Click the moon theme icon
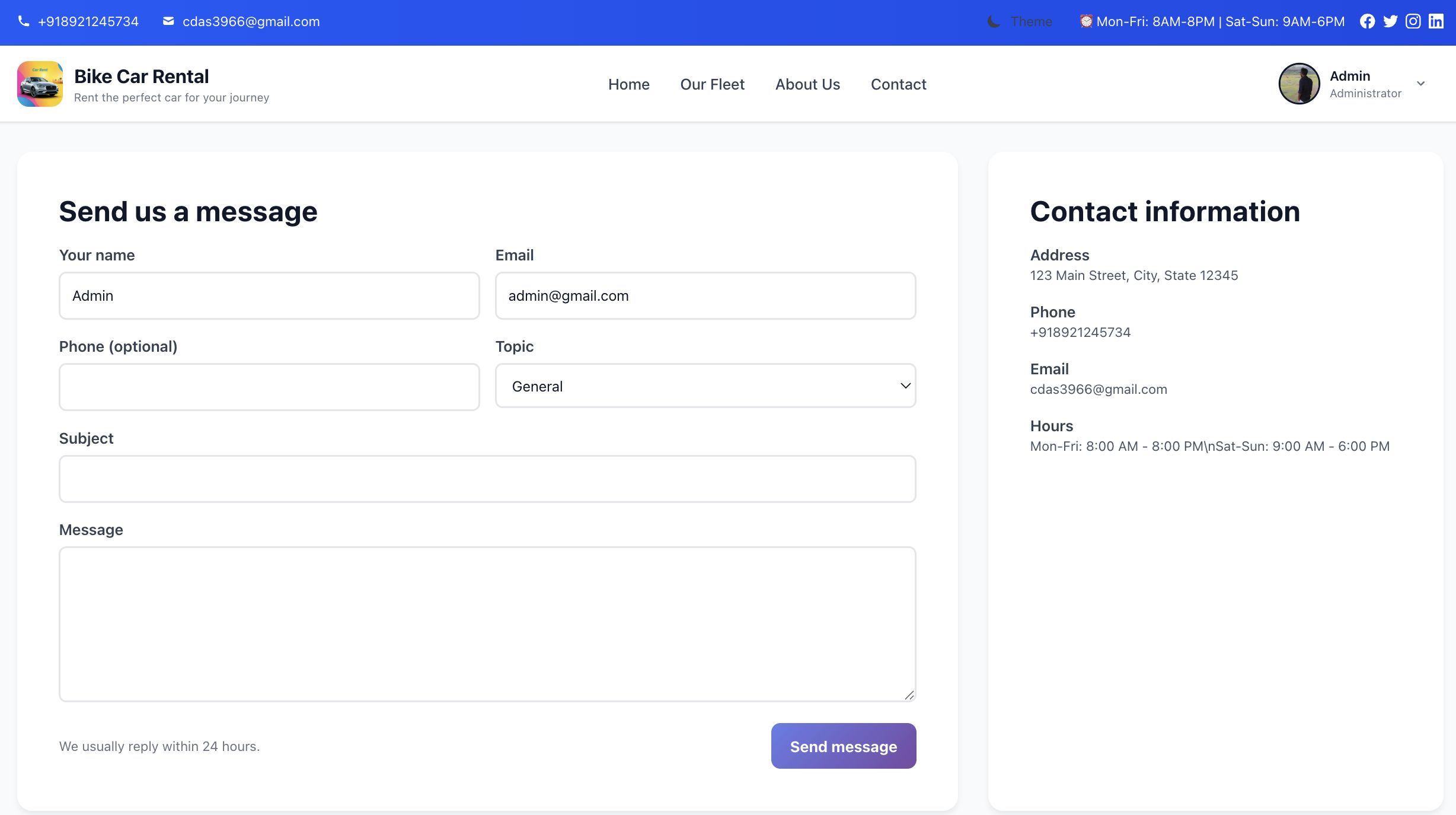1456x815 pixels. (994, 22)
